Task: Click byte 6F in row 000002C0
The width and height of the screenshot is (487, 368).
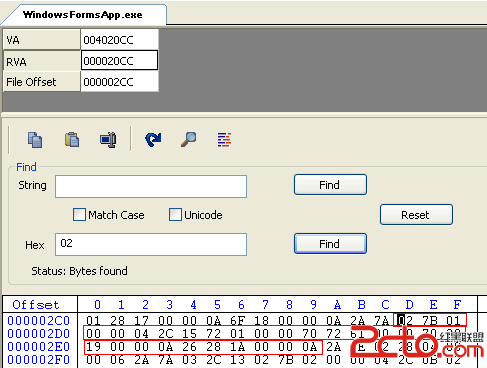Action: 237,321
